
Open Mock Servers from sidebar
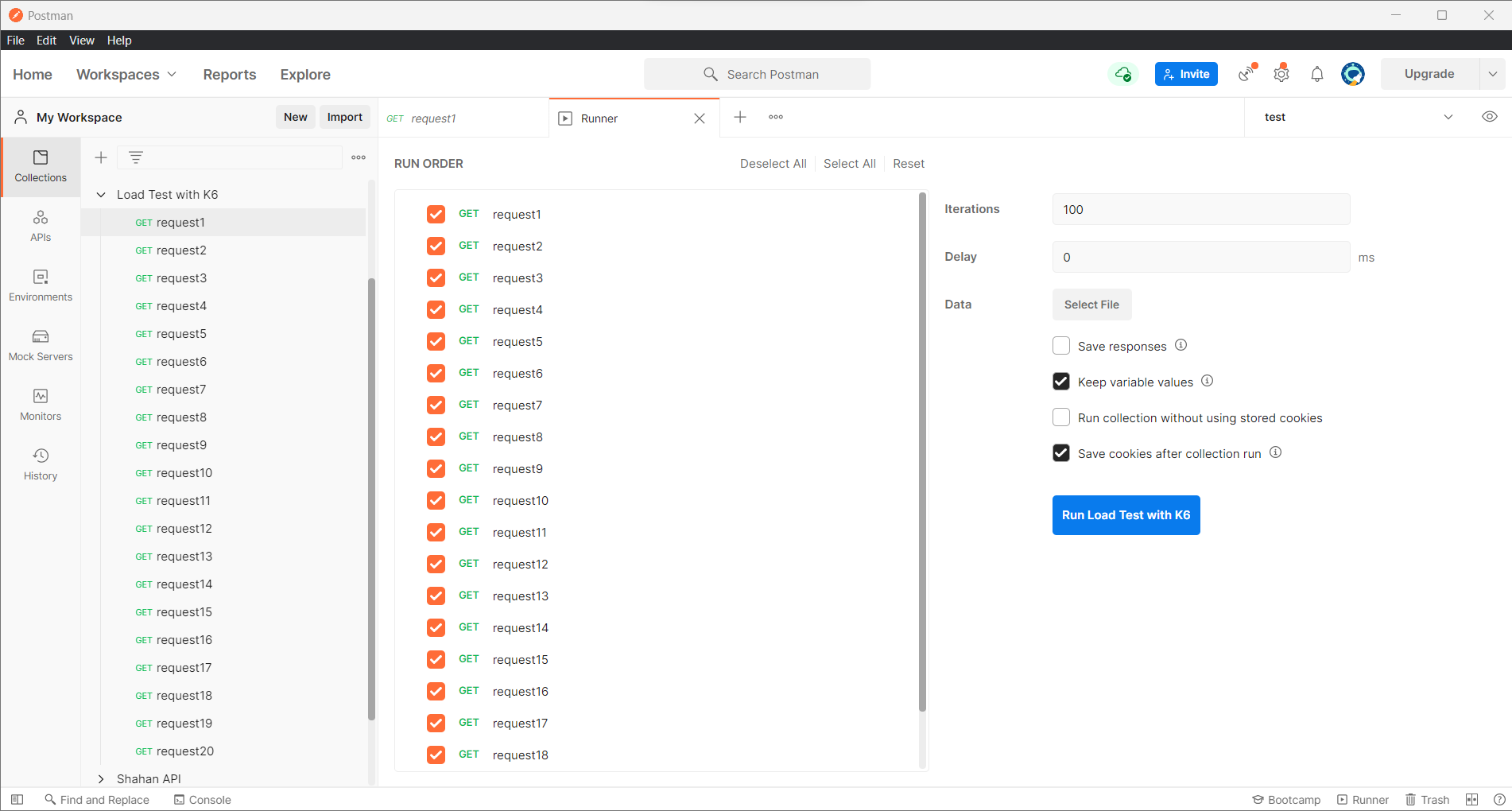tap(41, 345)
